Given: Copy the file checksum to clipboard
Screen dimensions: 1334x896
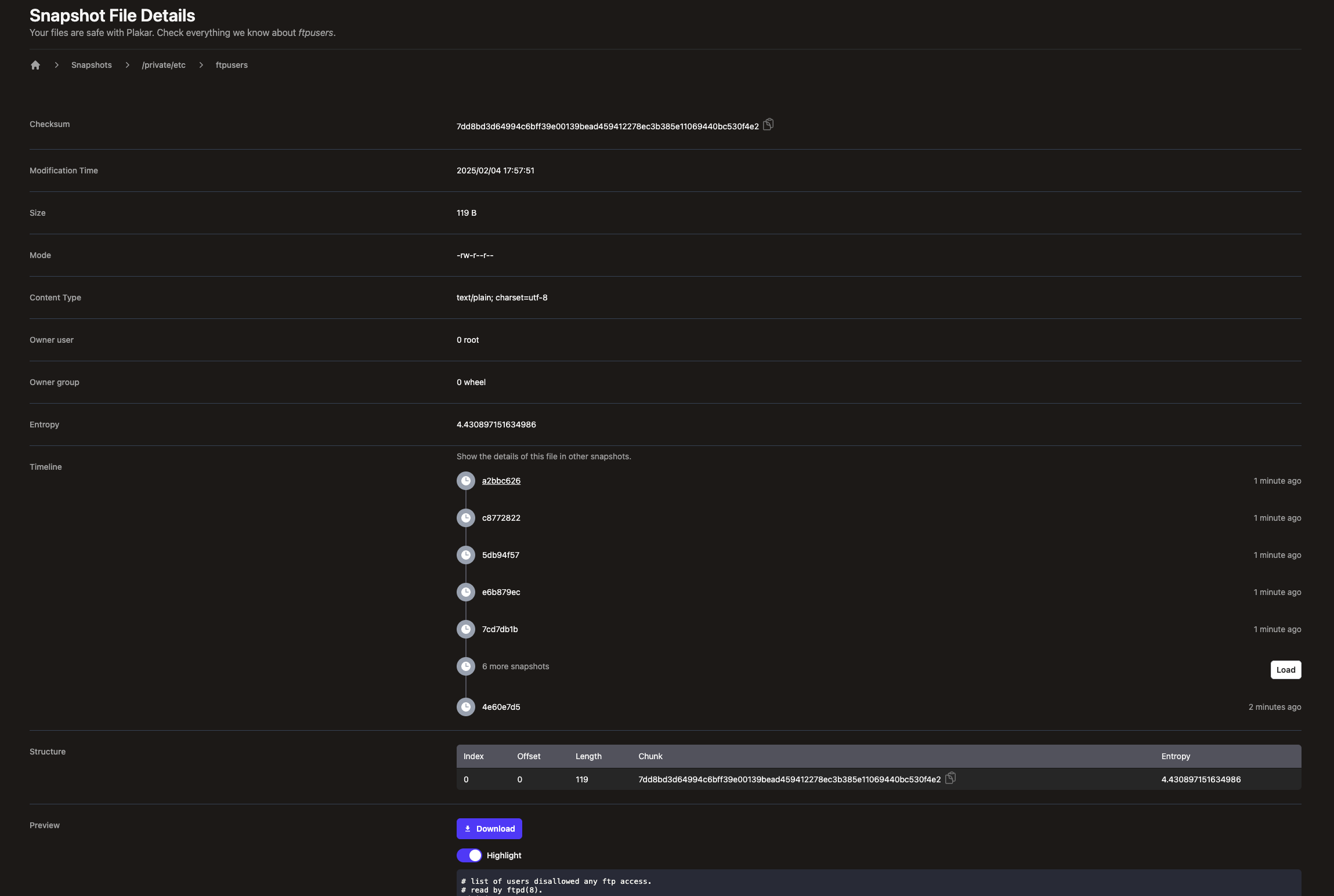Looking at the screenshot, I should coord(768,125).
